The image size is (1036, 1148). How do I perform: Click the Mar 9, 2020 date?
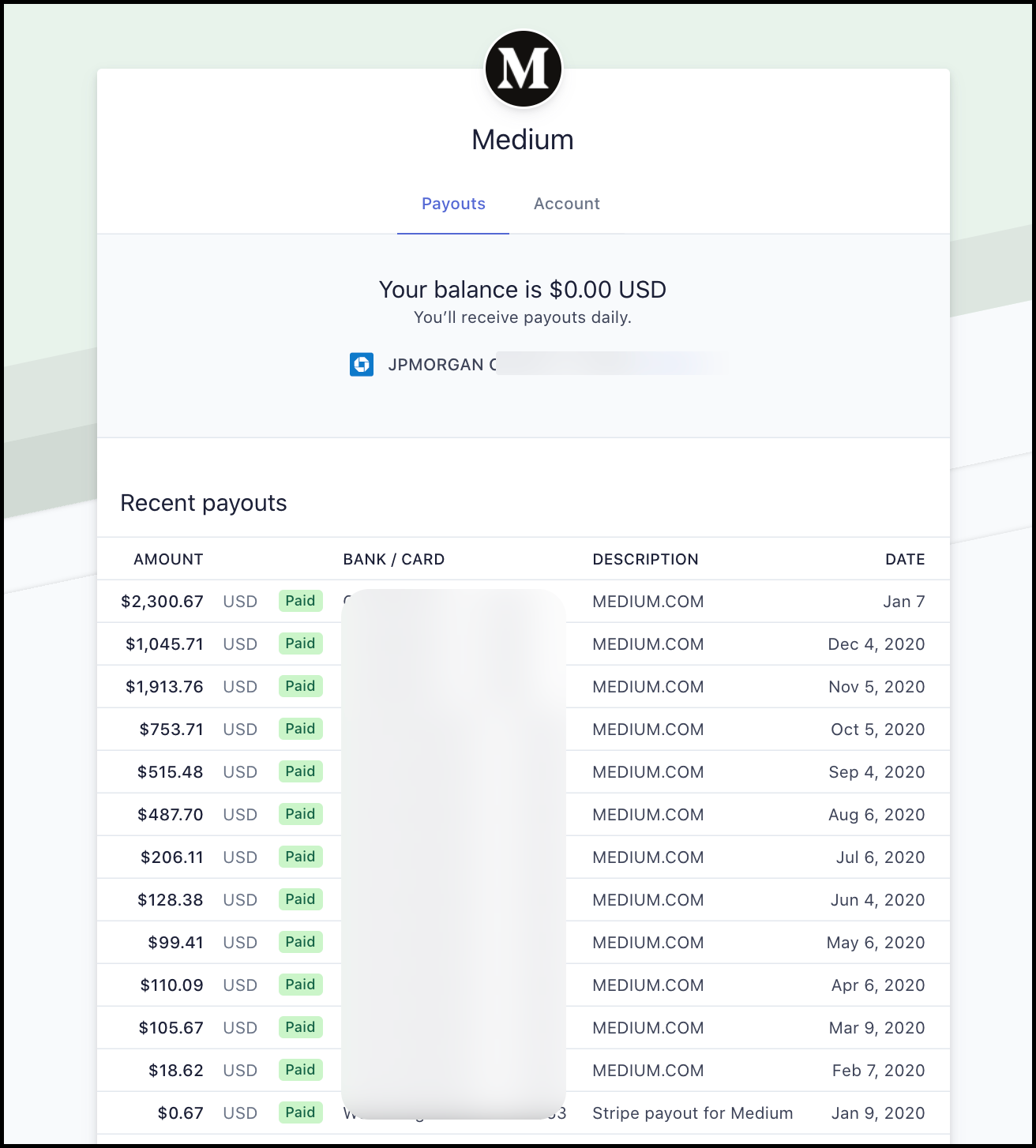pos(877,1028)
